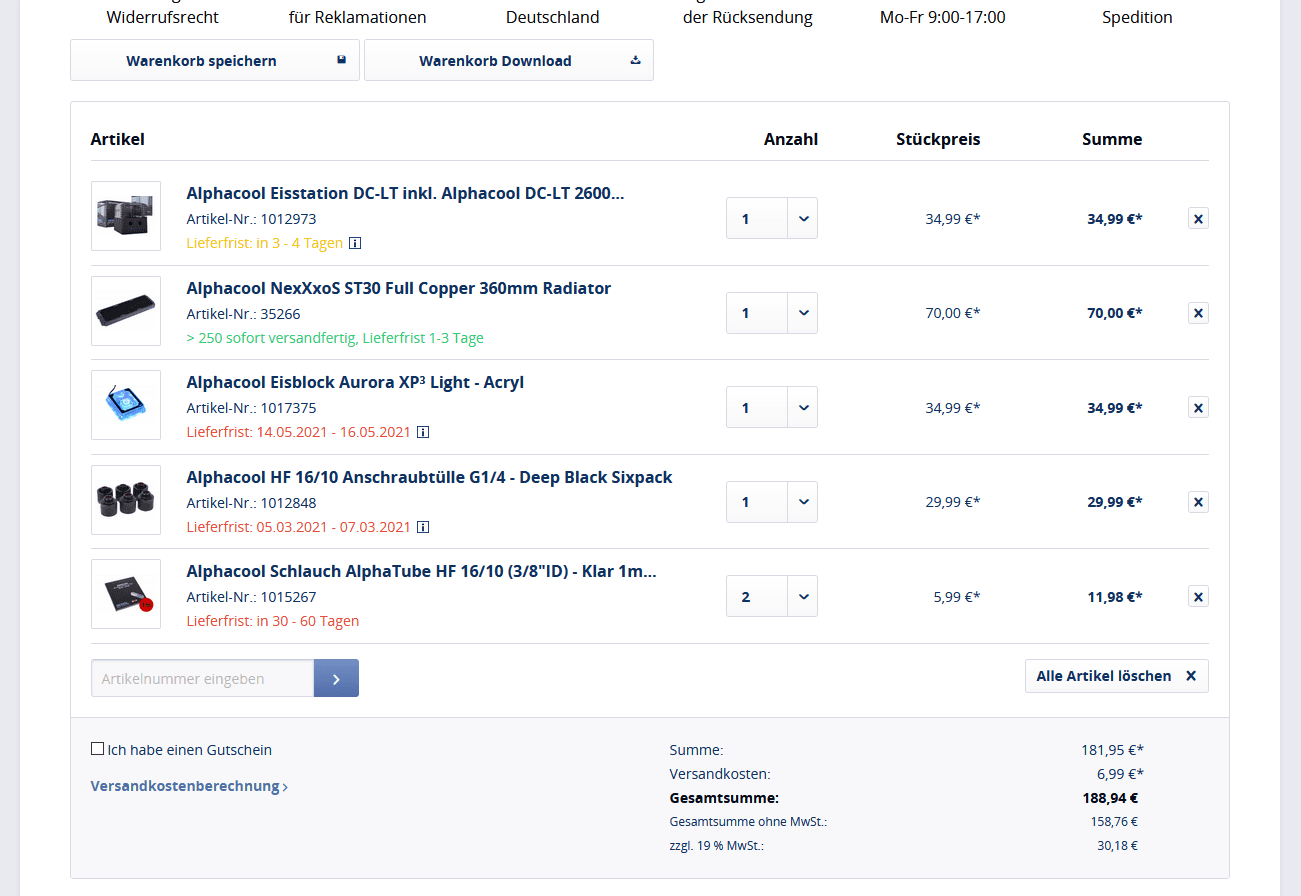
Task: Expand quantity selector for Anschraubtülle Sixpack
Action: coord(802,502)
